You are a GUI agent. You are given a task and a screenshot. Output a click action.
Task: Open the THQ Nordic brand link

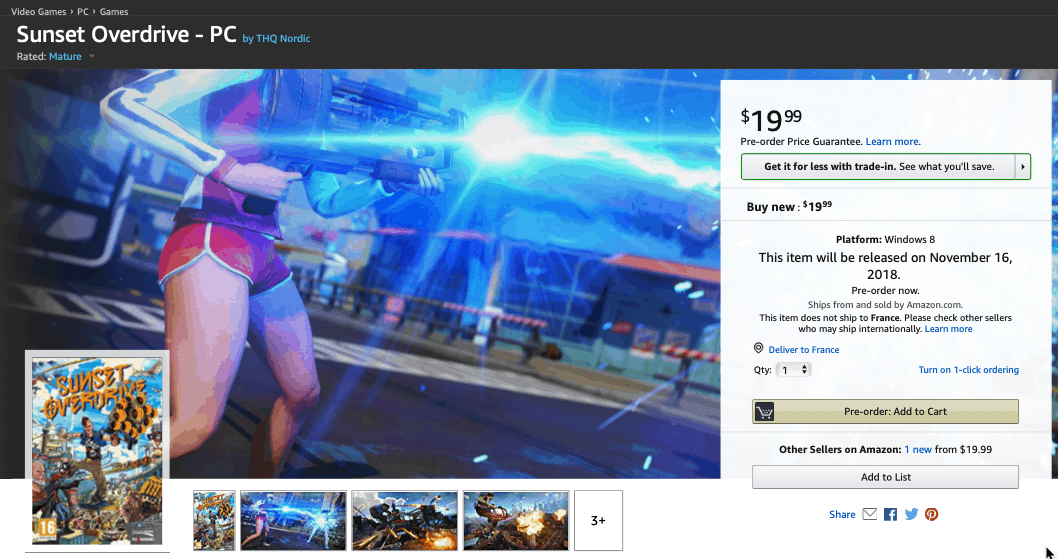pos(283,38)
